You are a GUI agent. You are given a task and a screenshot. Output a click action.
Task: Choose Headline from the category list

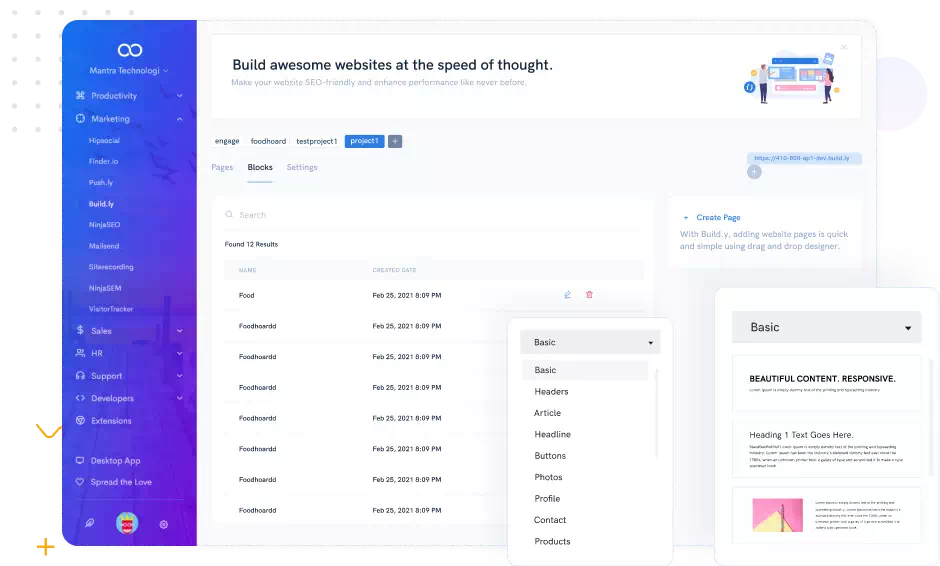(x=553, y=434)
